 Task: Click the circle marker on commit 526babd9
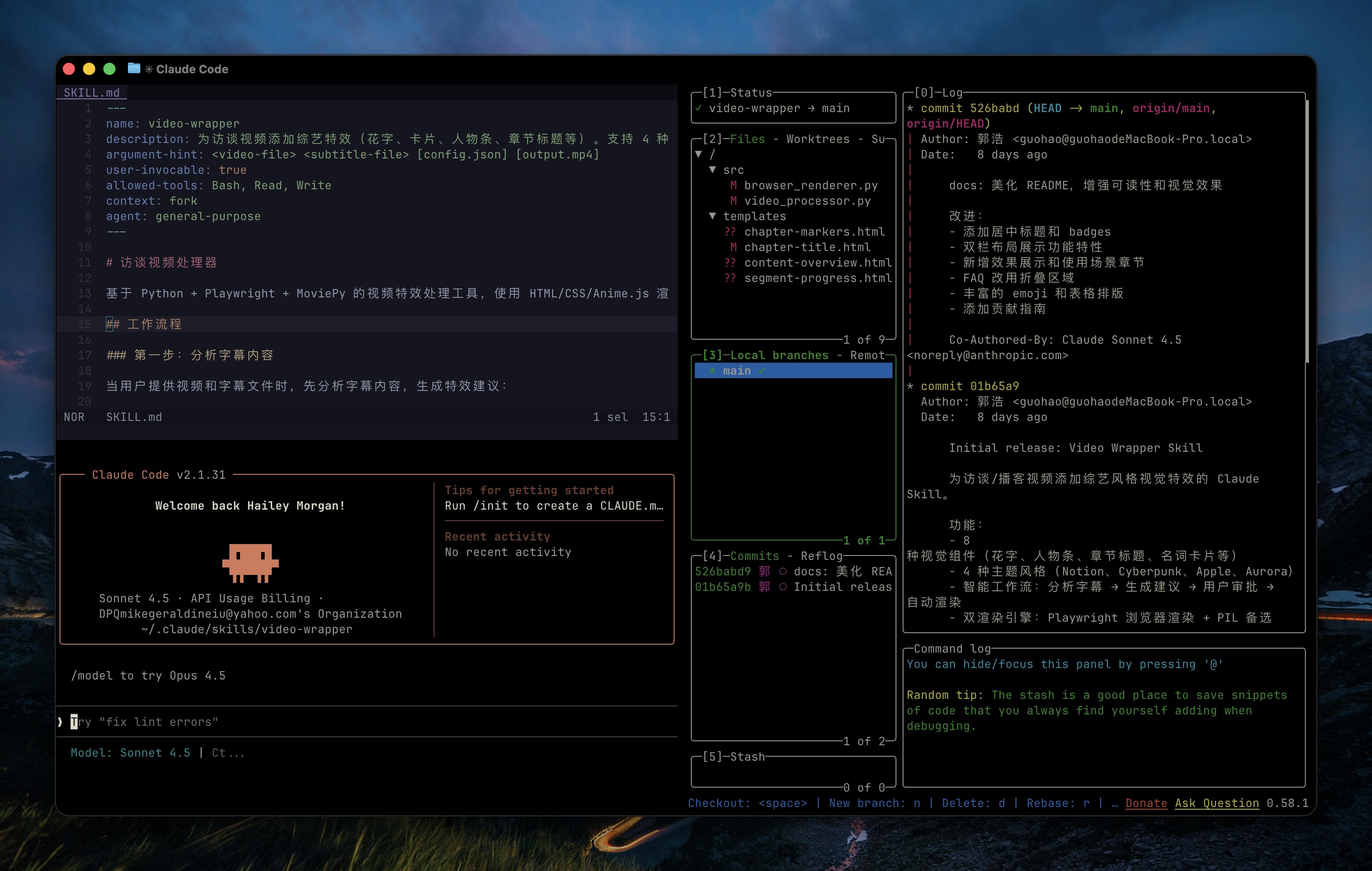coord(783,571)
